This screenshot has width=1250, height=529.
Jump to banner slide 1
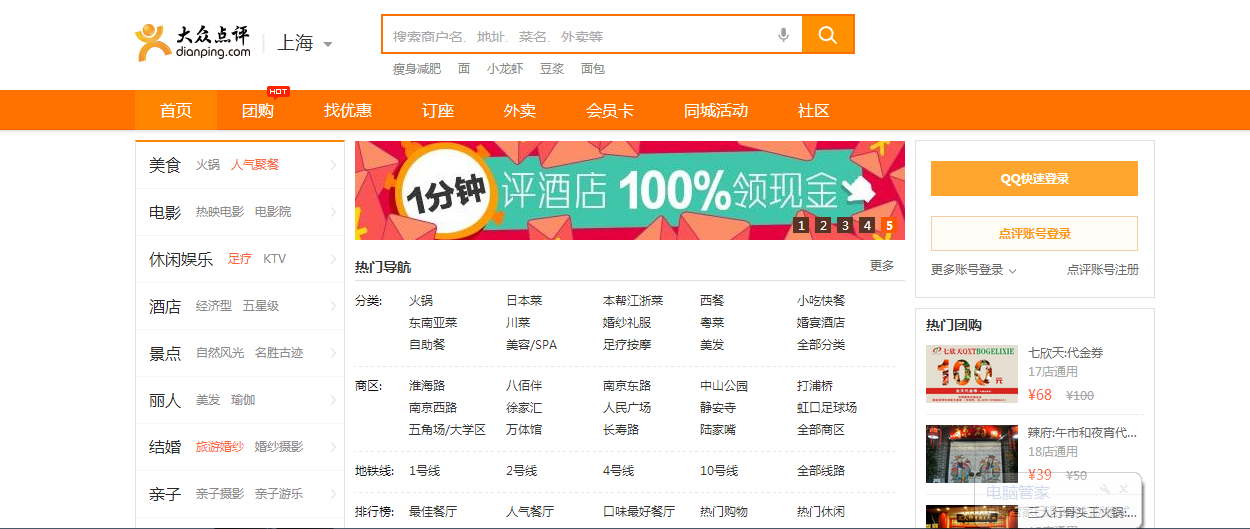[x=801, y=225]
